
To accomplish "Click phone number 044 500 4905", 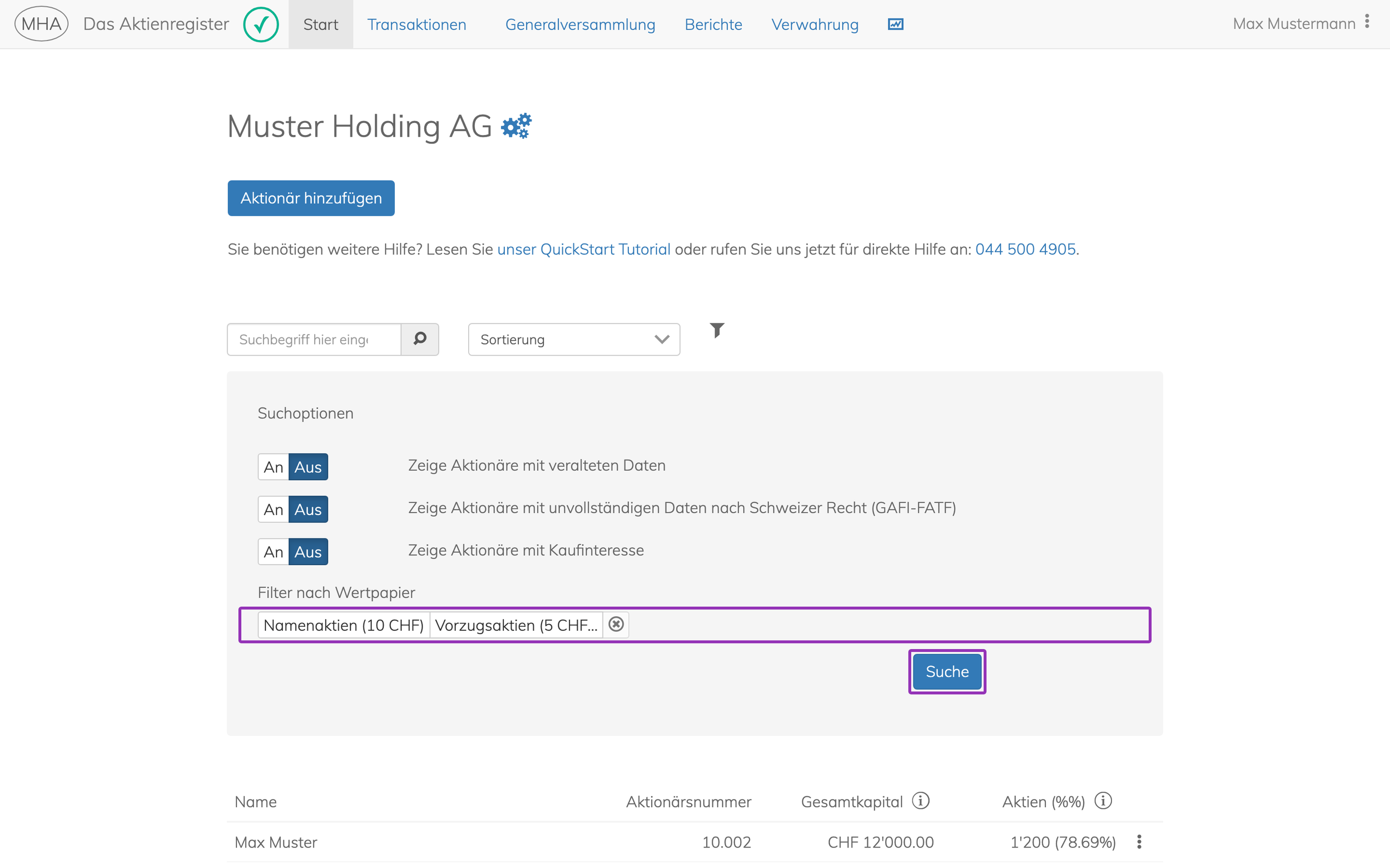I will 1025,249.
